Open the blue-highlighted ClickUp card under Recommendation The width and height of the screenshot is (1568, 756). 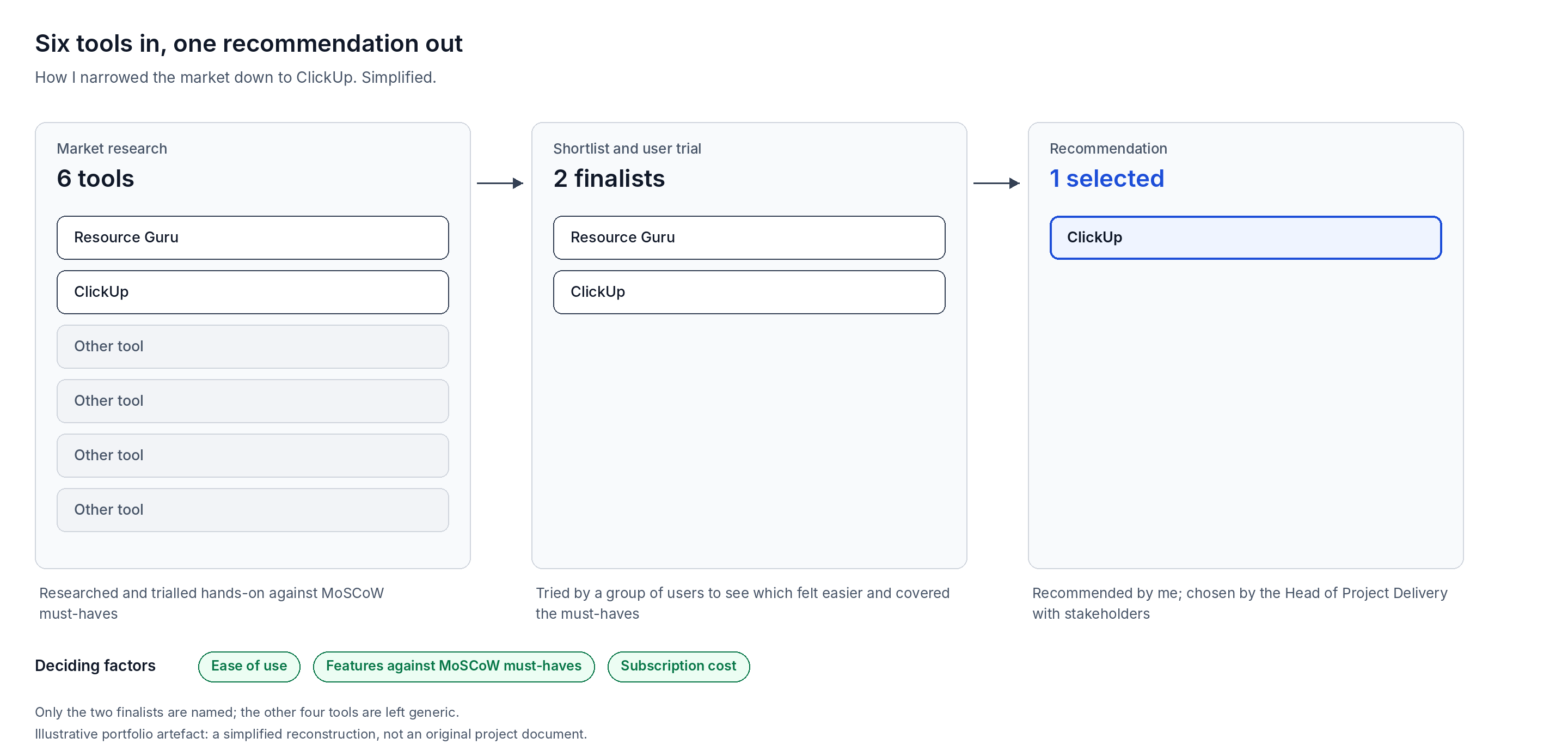point(1245,237)
